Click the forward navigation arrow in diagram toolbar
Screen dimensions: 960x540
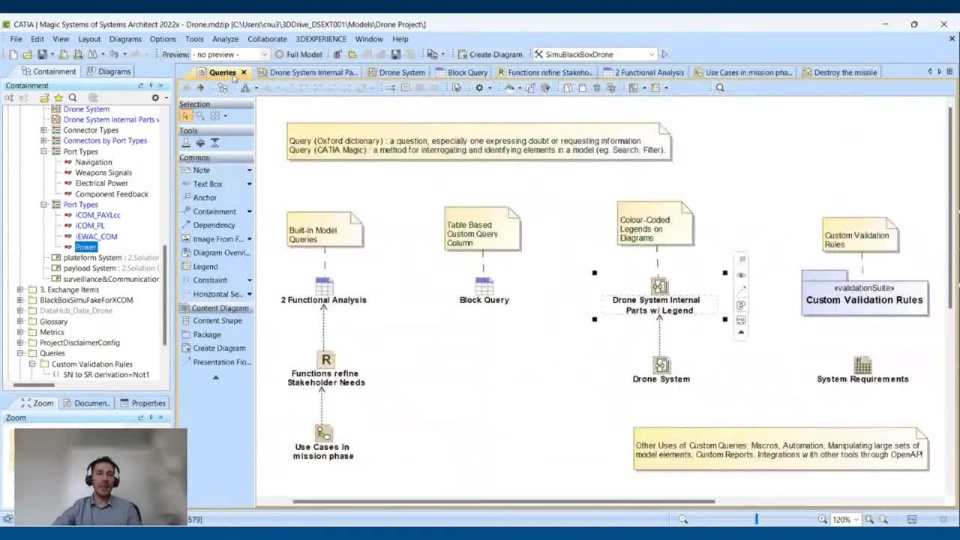pyautogui.click(x=200, y=88)
